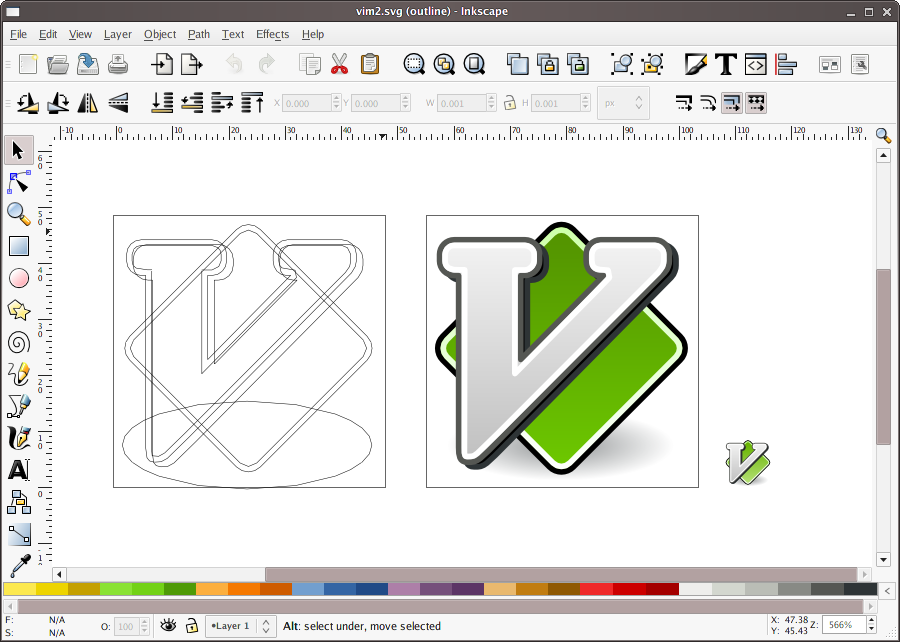Save the document
Image resolution: width=900 pixels, height=642 pixels.
tap(88, 64)
